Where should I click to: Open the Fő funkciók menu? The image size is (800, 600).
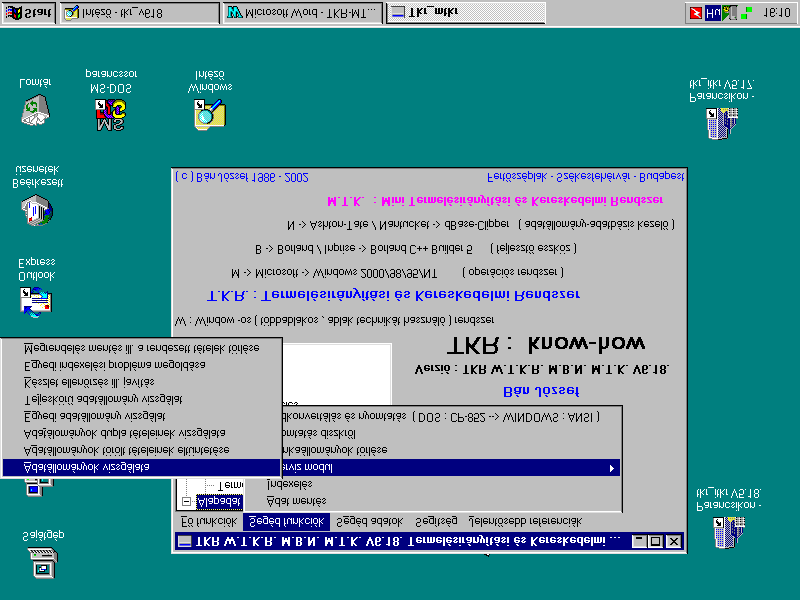[x=209, y=521]
